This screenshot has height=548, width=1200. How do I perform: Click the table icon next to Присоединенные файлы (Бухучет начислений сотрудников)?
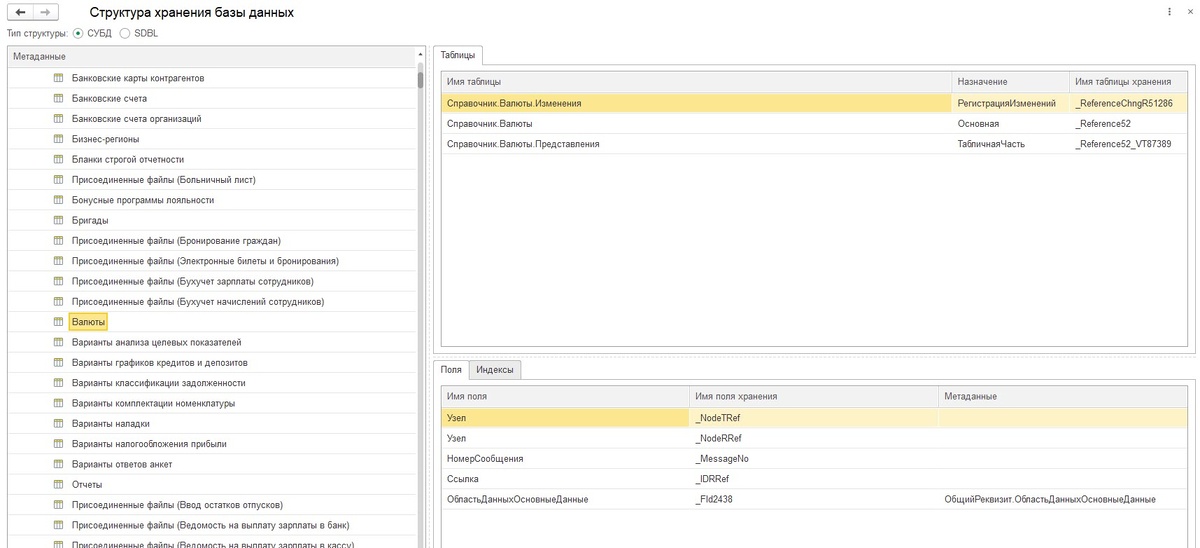[x=58, y=302]
